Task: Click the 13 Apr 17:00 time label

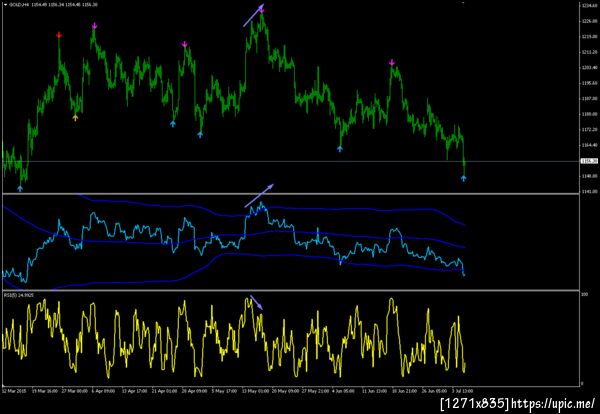Action: (x=135, y=391)
